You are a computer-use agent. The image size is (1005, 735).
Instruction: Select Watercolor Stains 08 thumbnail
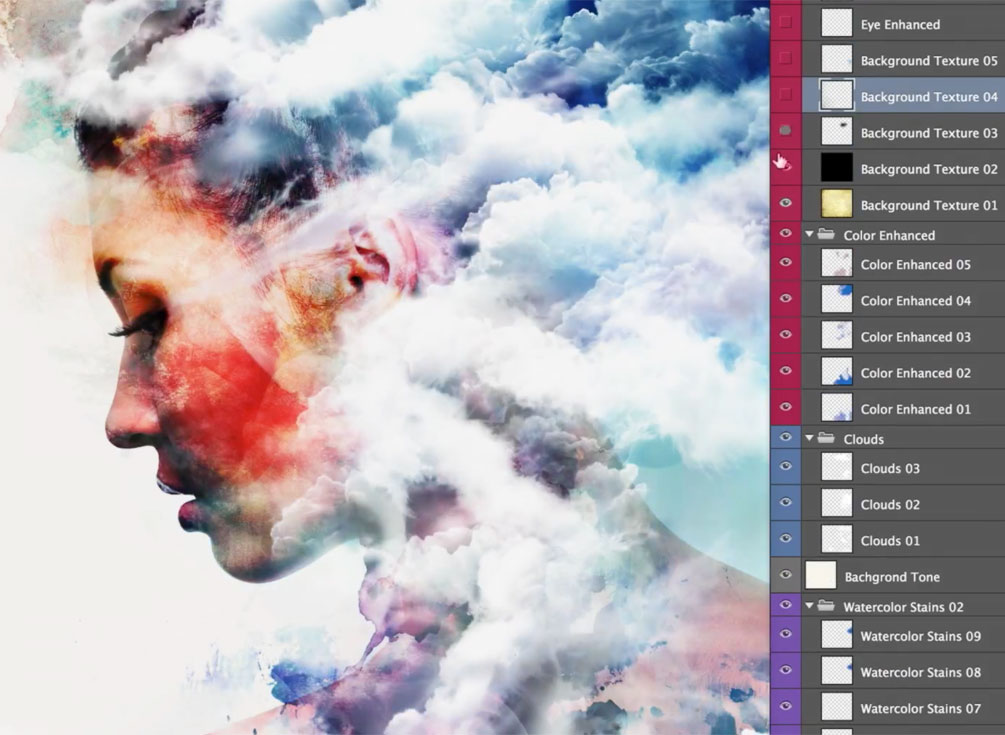(837, 671)
